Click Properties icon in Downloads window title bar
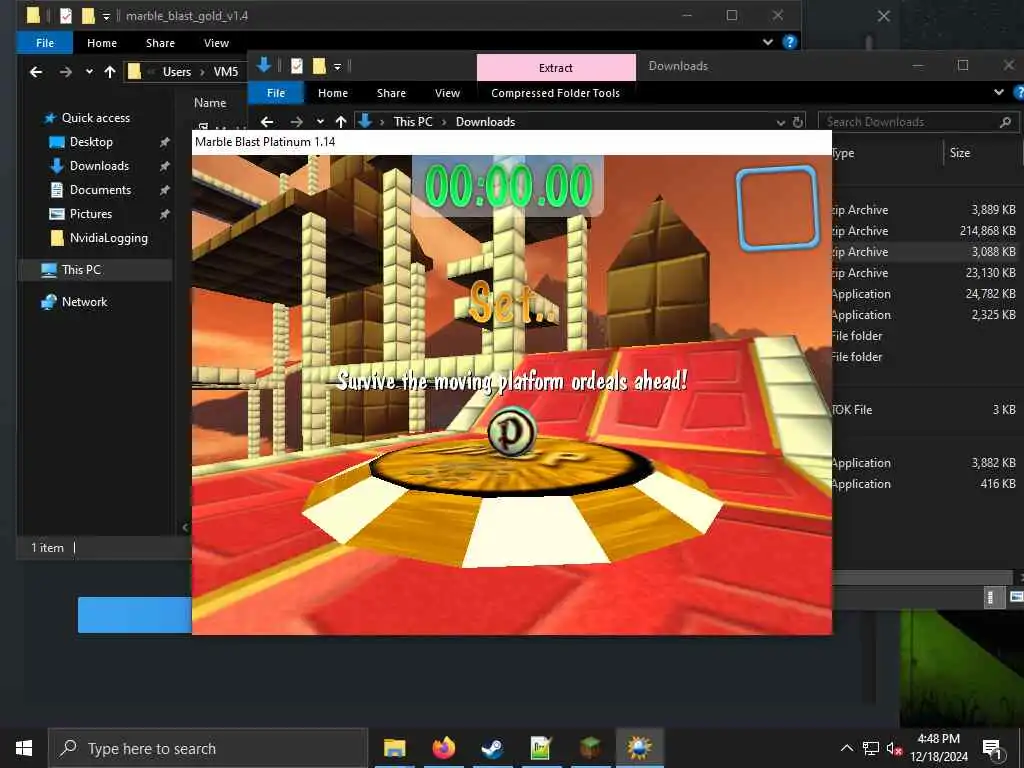 (296, 66)
